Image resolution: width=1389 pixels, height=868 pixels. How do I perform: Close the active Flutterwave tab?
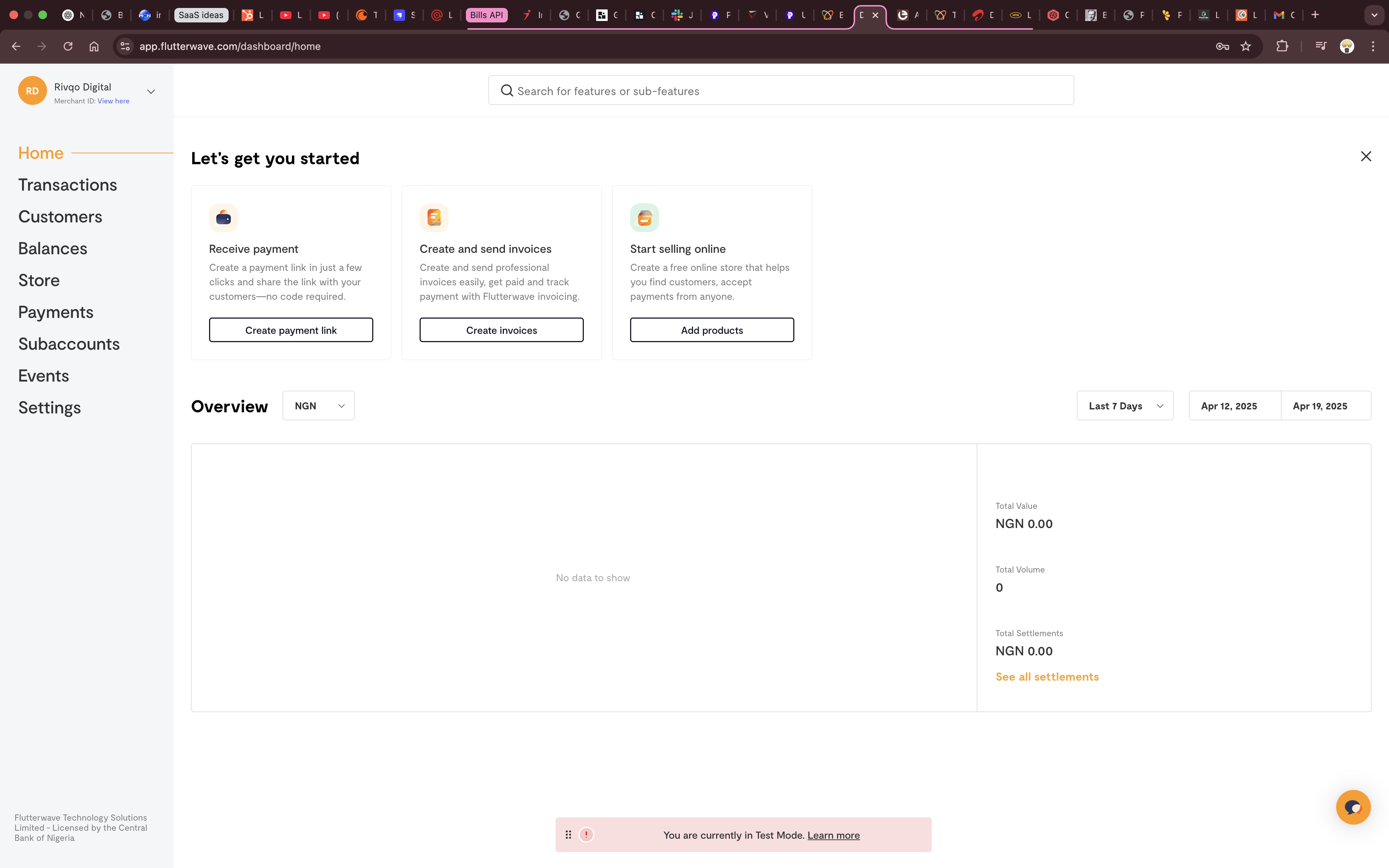coord(875,16)
